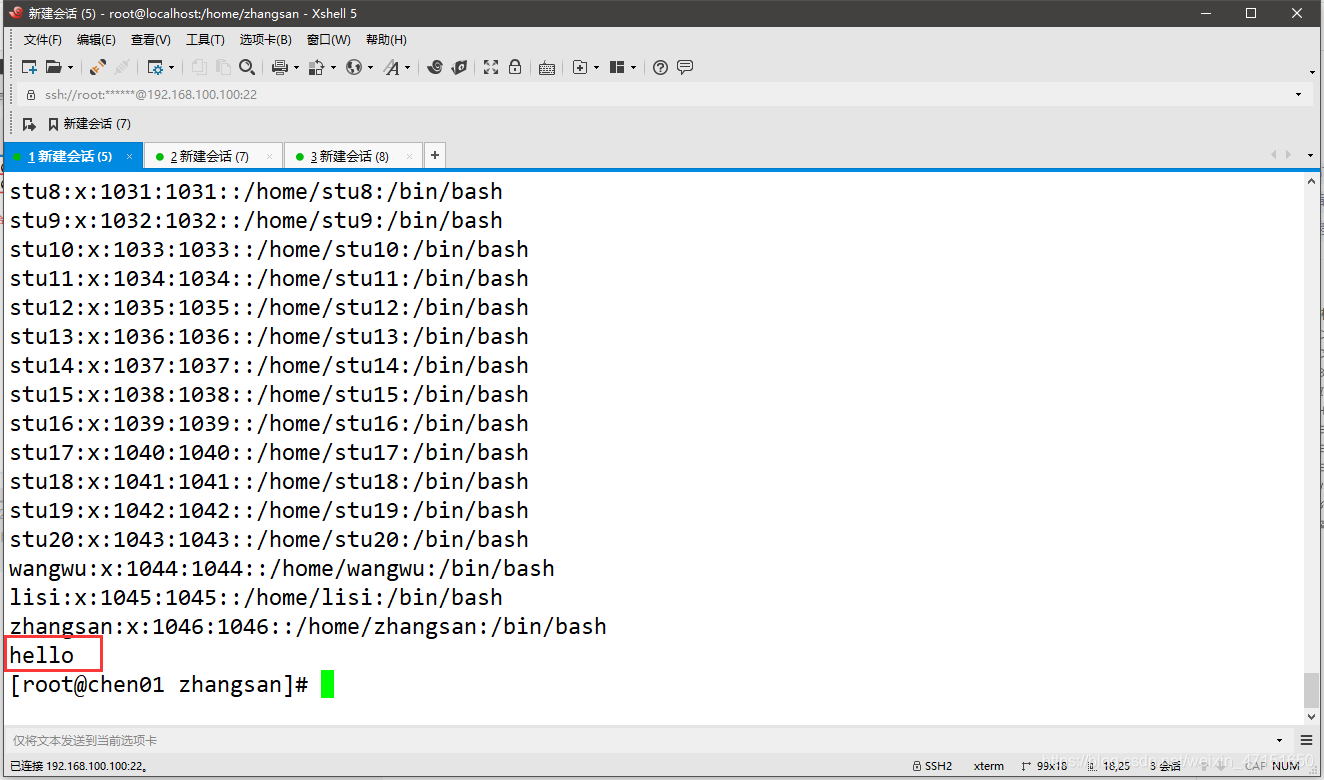1324x780 pixels.
Task: Click the new tab group plus-file icon
Action: [x=580, y=67]
